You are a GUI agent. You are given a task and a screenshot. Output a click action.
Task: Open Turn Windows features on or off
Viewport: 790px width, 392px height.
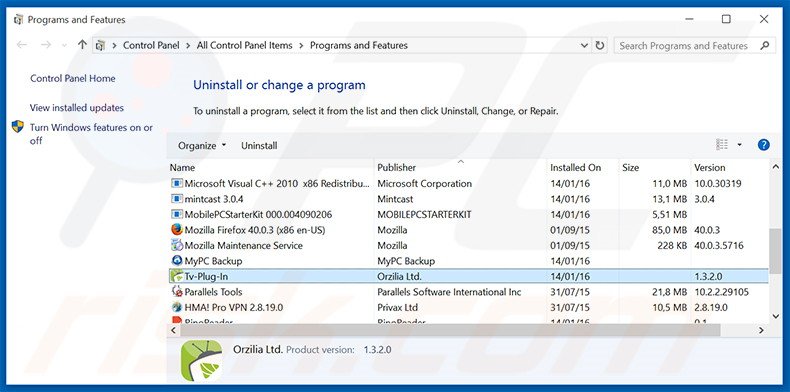(91, 134)
